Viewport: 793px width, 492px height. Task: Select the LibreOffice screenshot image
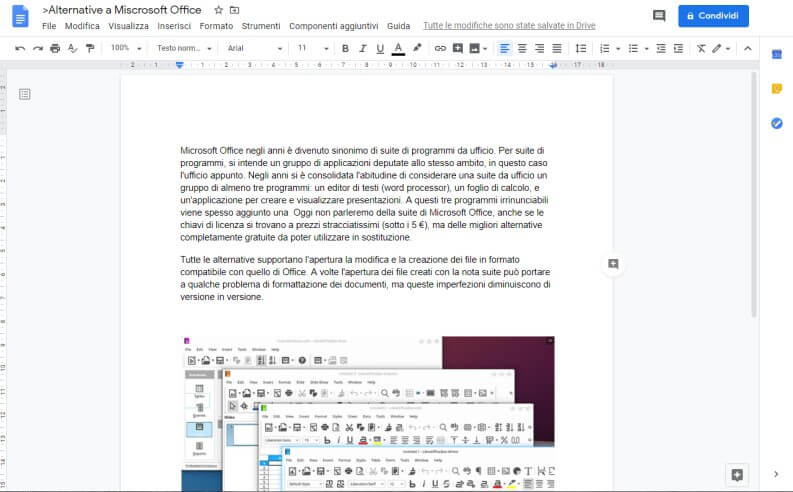(368, 413)
